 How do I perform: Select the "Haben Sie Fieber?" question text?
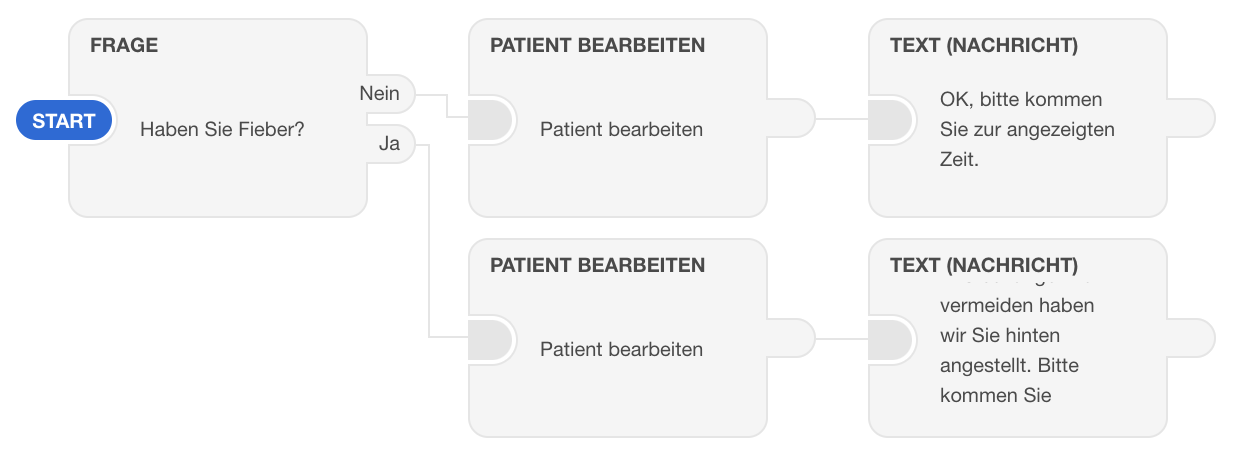222,129
